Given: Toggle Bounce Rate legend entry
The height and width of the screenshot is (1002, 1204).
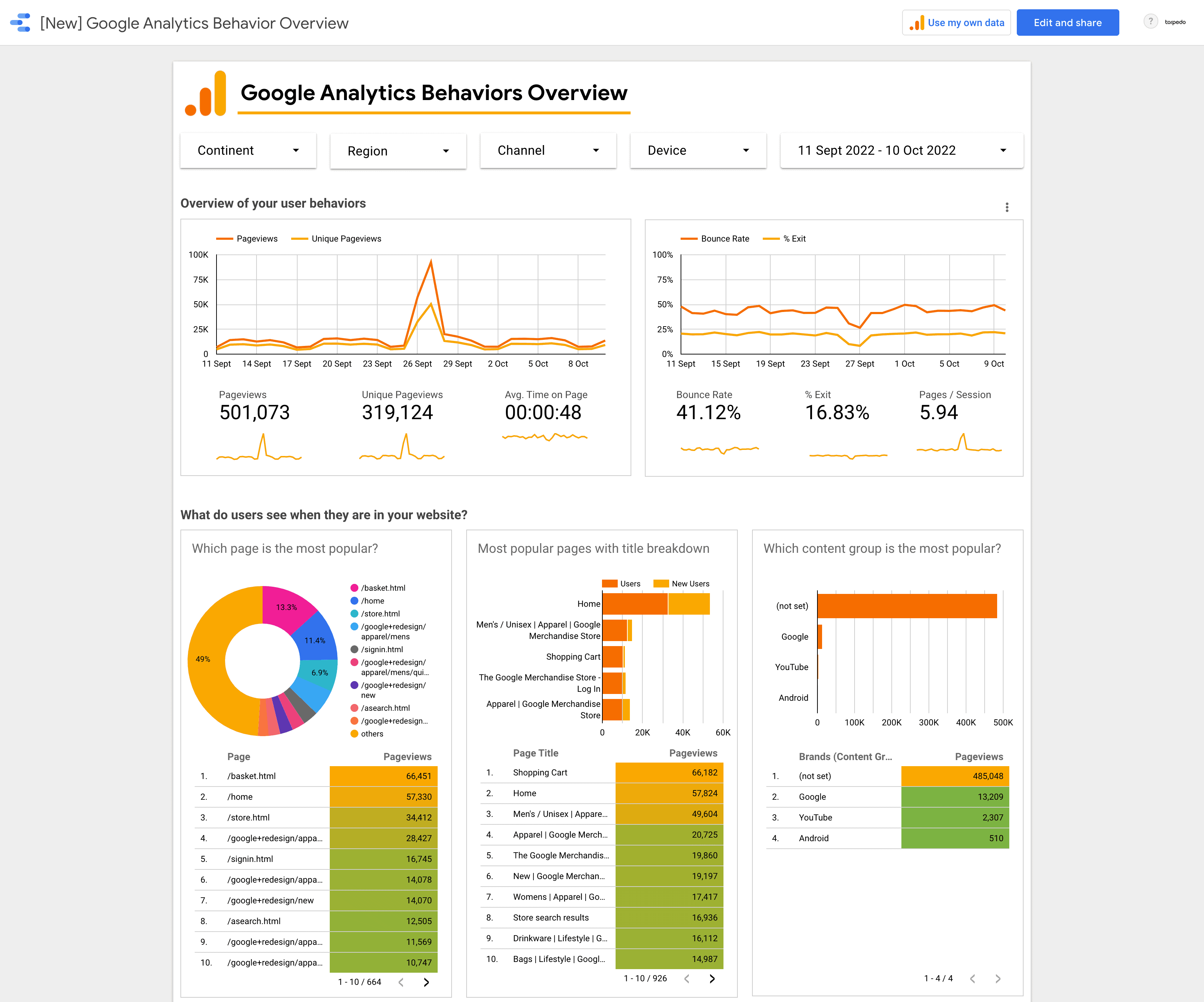Looking at the screenshot, I should tap(715, 239).
